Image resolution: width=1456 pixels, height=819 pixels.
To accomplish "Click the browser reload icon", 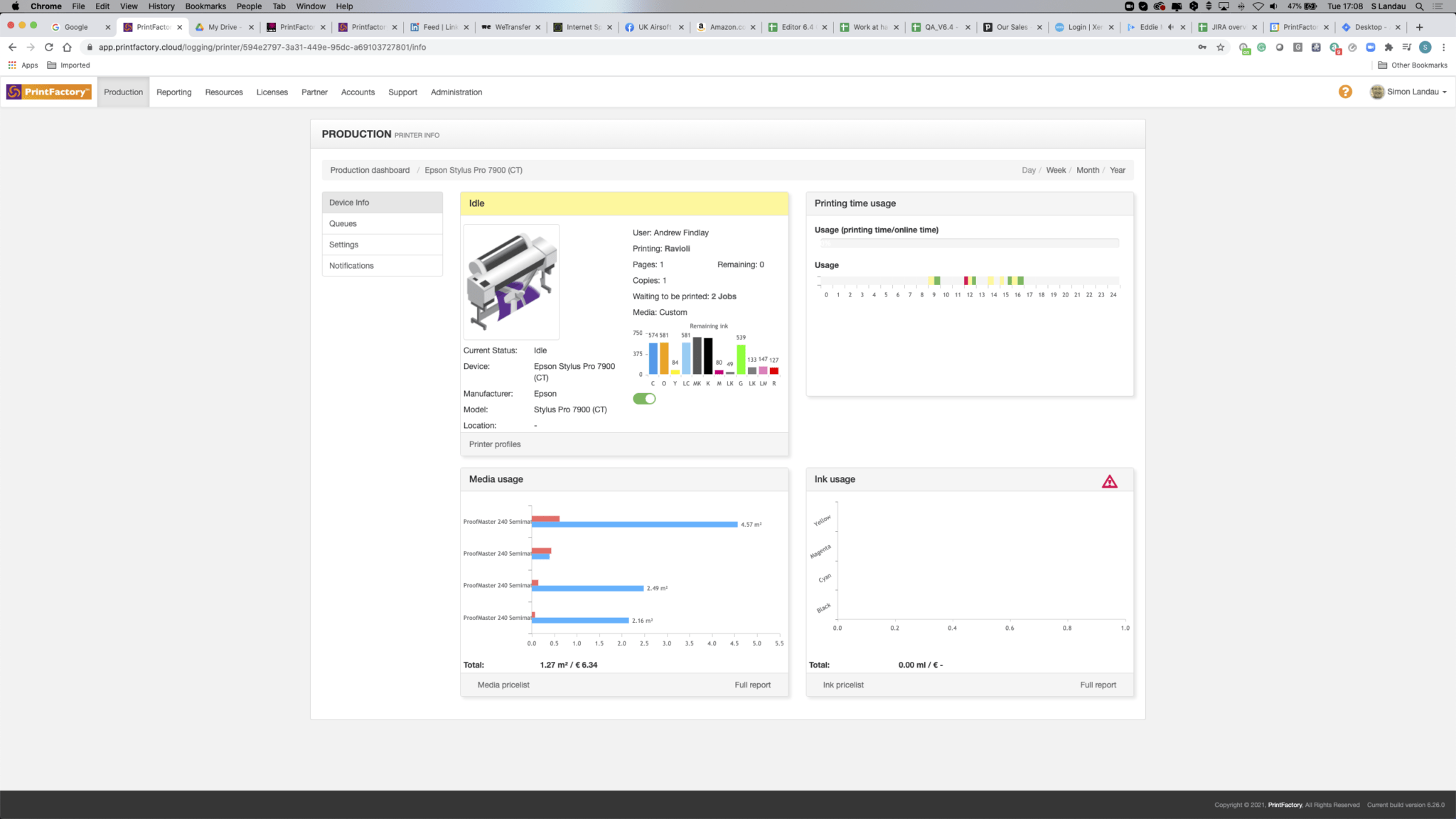I will [48, 48].
